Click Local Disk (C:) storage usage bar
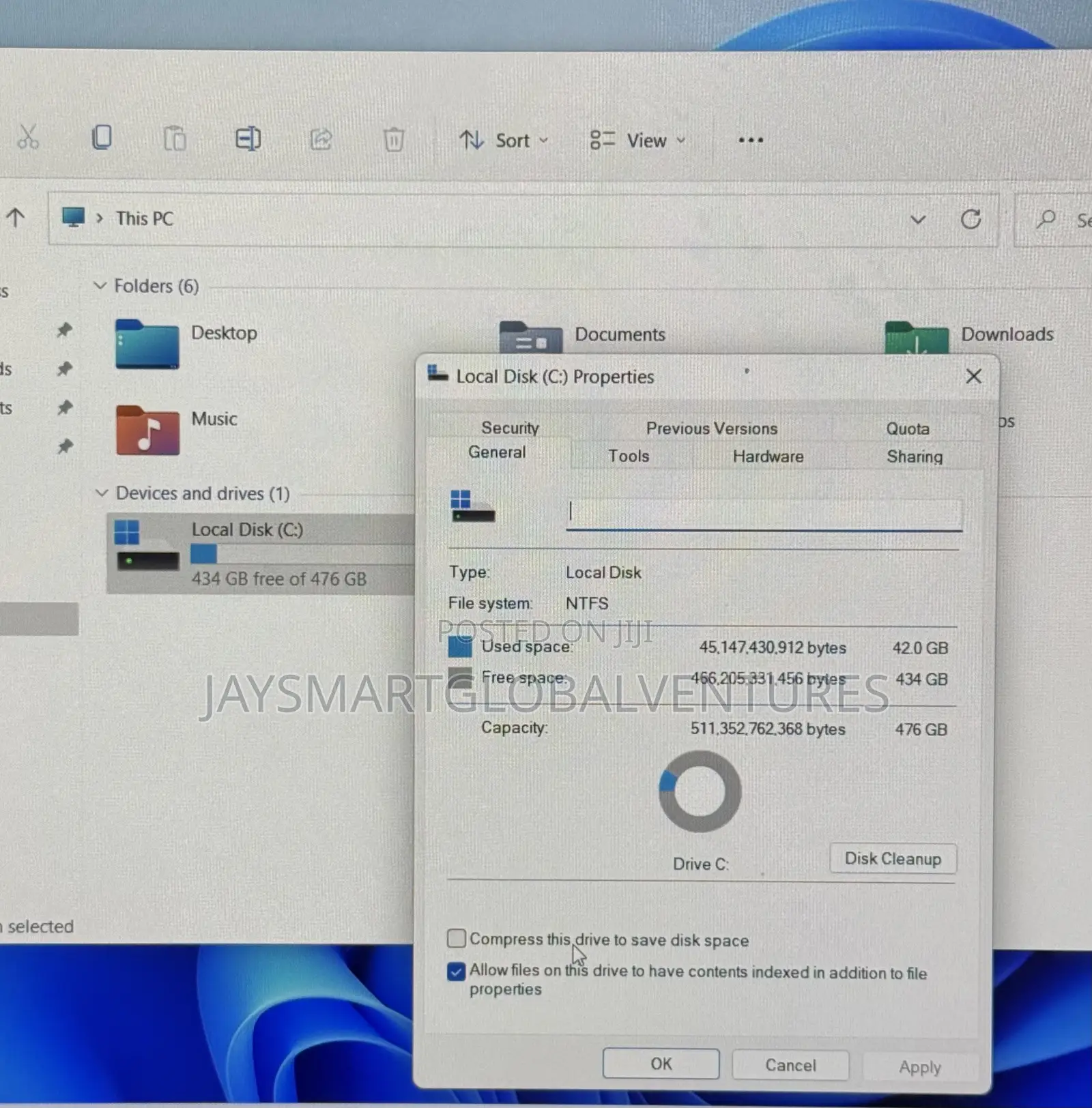The height and width of the screenshot is (1108, 1092). click(302, 554)
